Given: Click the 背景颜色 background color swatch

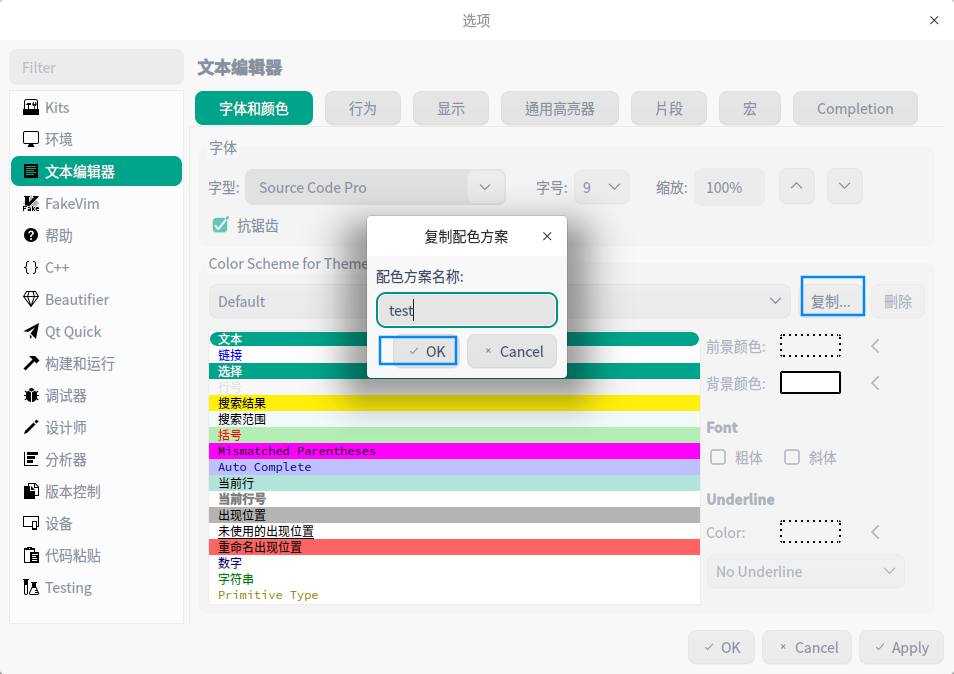Looking at the screenshot, I should point(810,383).
